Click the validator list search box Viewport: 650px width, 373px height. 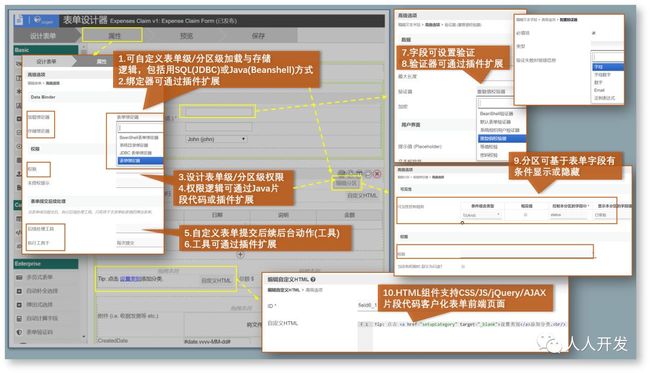pos(502,103)
